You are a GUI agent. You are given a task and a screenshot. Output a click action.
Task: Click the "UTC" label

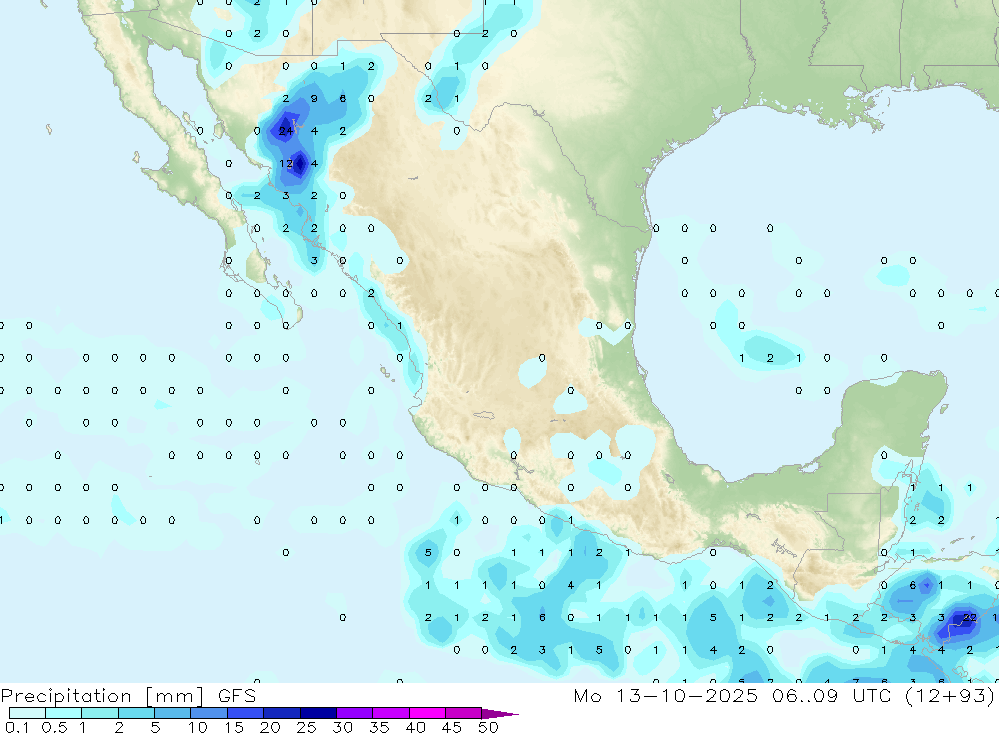click(872, 695)
